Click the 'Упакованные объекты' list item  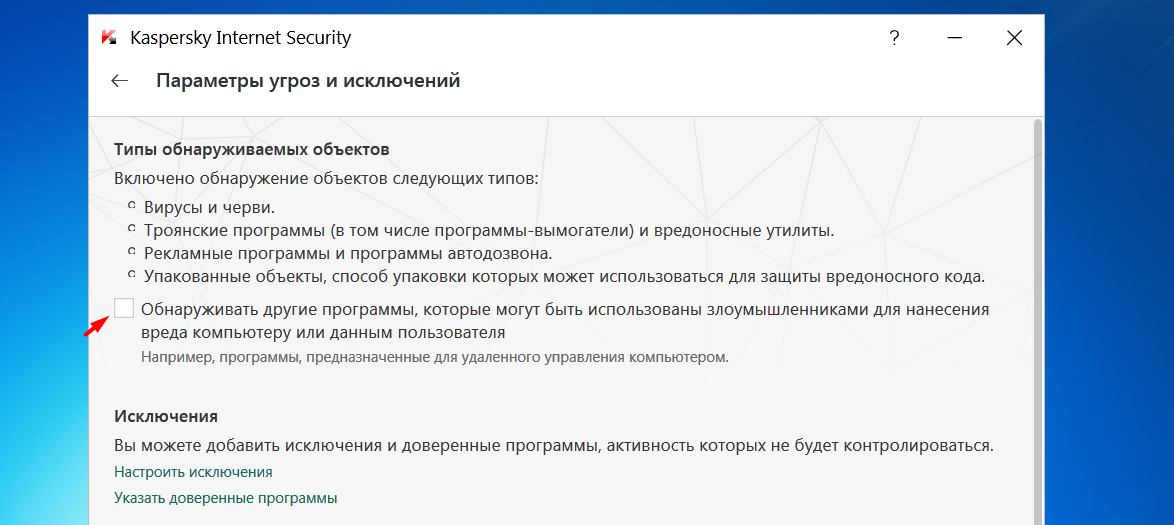click(x=563, y=276)
